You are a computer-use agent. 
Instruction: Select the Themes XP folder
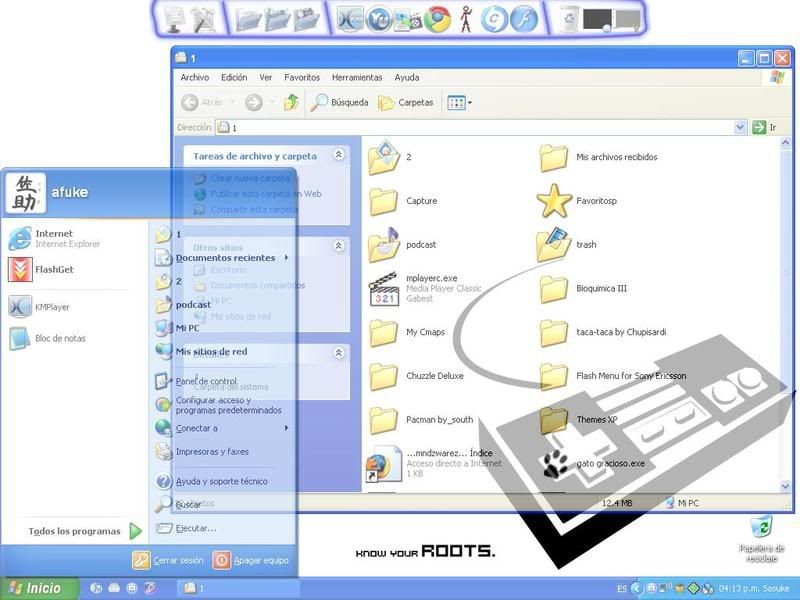[578, 420]
